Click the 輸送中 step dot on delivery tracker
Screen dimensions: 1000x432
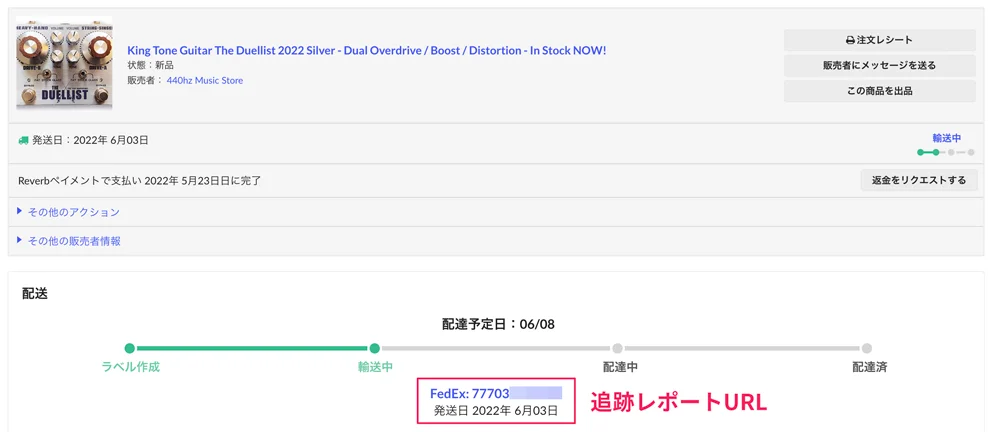click(374, 348)
